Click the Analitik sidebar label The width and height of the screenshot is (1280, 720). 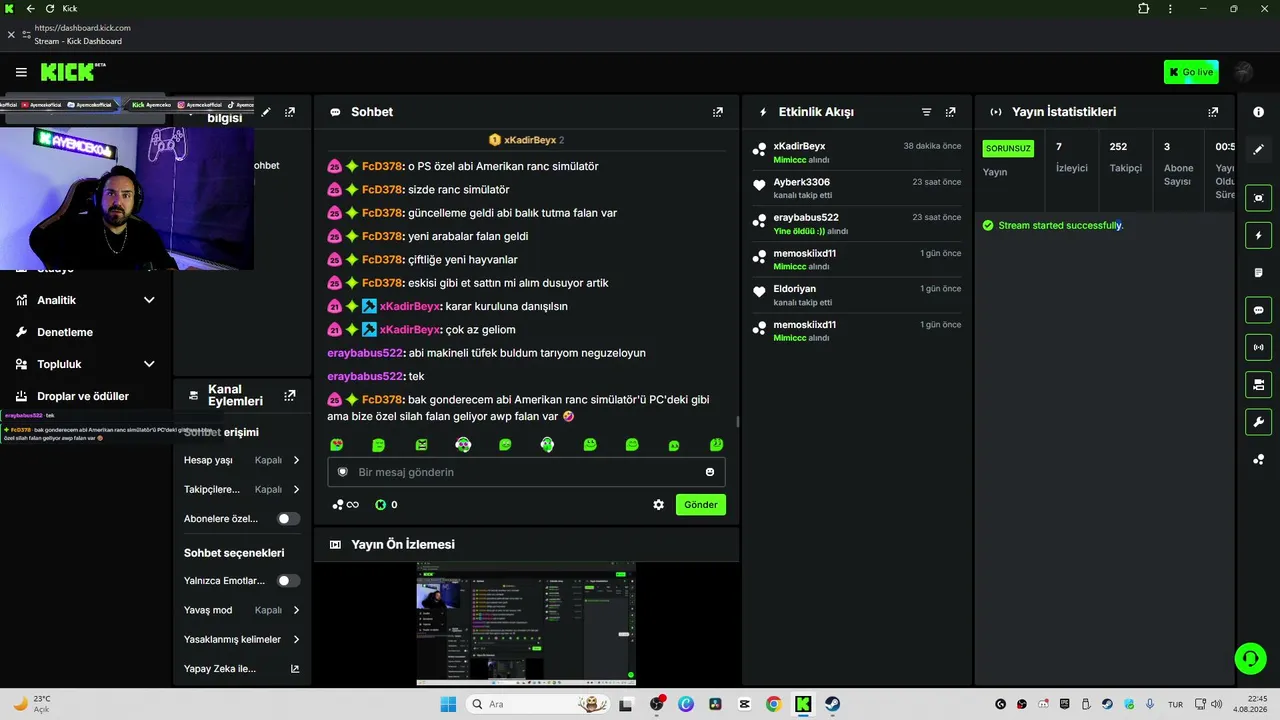tap(56, 300)
